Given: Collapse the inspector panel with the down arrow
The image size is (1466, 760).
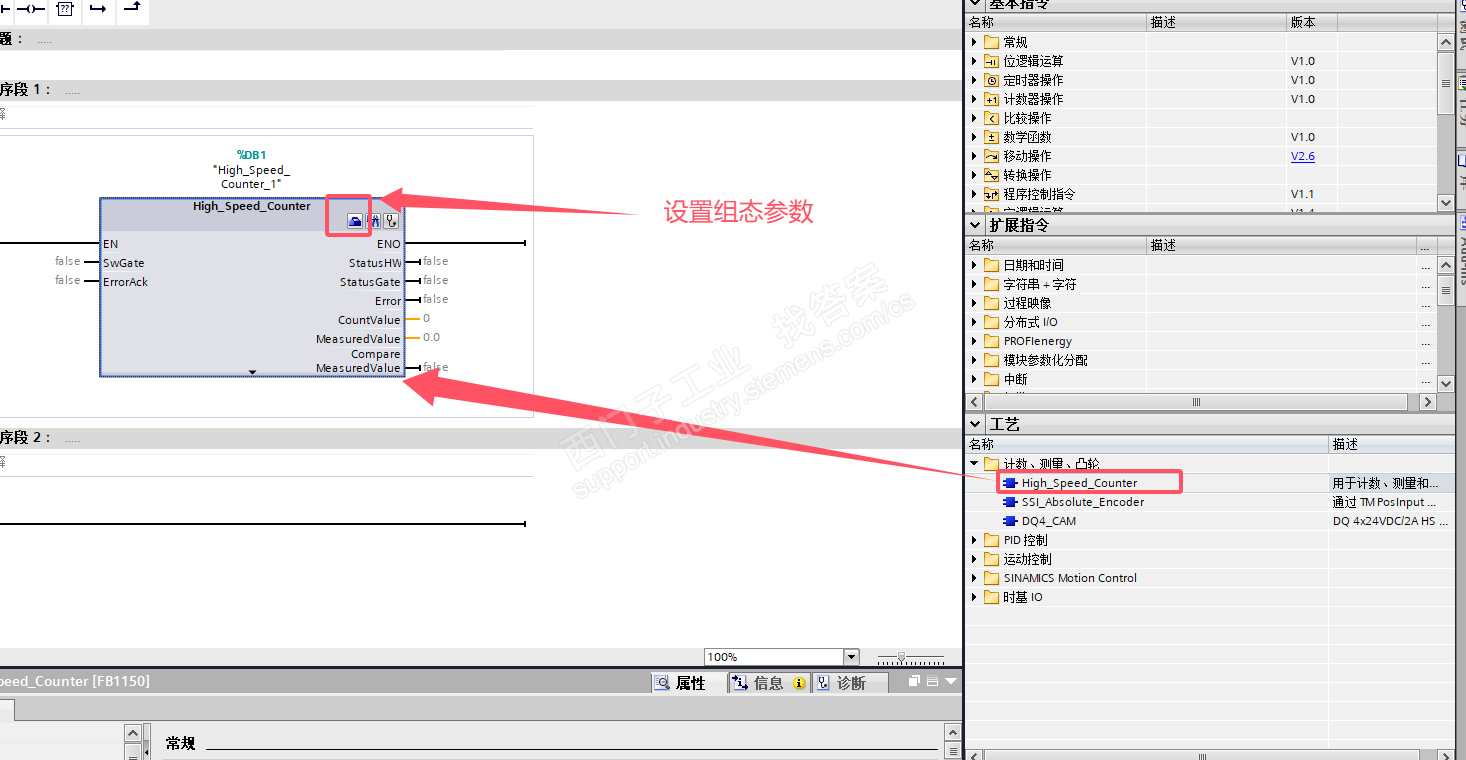Looking at the screenshot, I should pyautogui.click(x=950, y=681).
